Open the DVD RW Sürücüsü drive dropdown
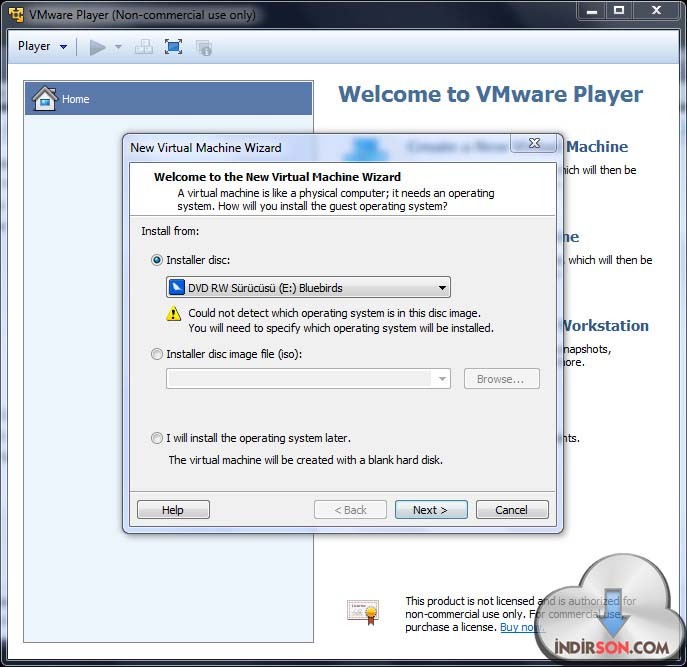The height and width of the screenshot is (667, 687). point(308,287)
